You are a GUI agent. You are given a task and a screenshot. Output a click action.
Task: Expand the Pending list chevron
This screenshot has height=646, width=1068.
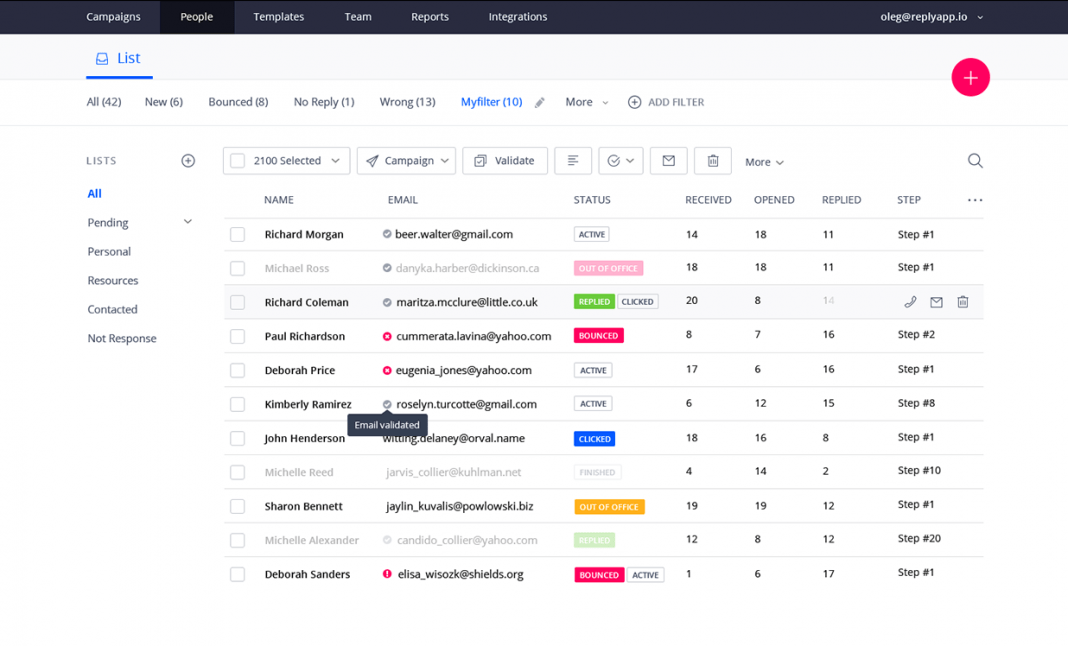(188, 221)
